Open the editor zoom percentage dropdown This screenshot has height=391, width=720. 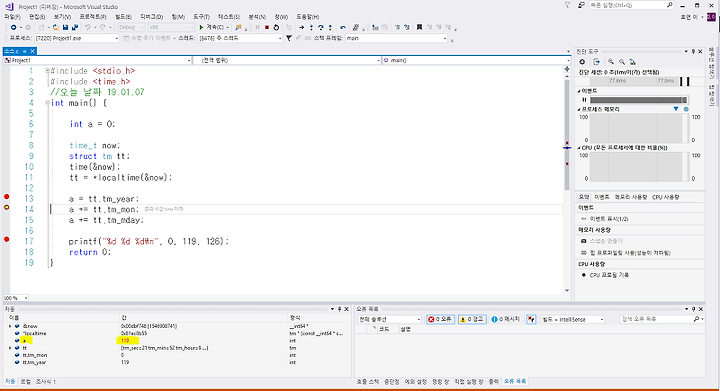click(16, 298)
